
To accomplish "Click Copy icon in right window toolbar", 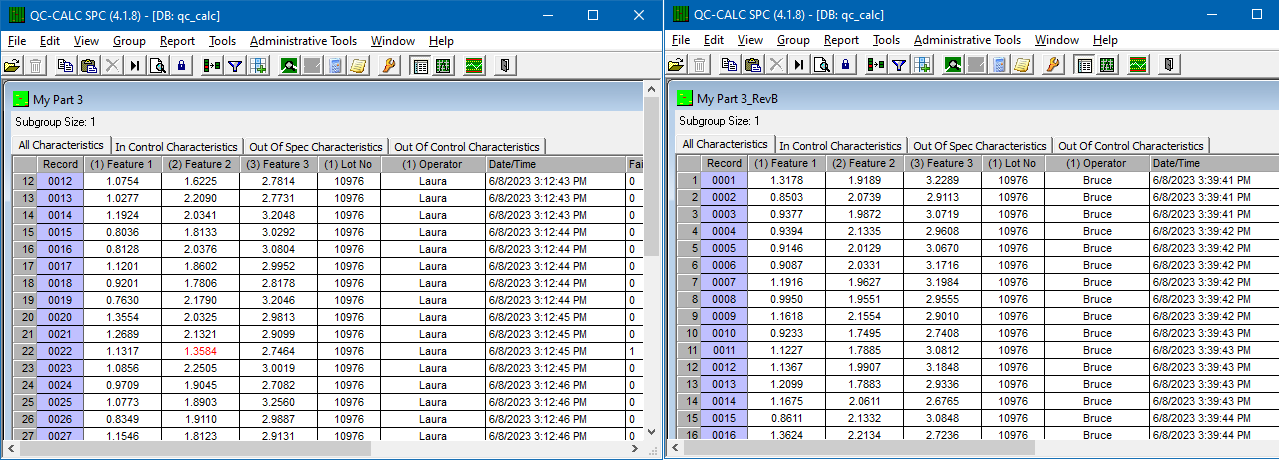I will [730, 65].
